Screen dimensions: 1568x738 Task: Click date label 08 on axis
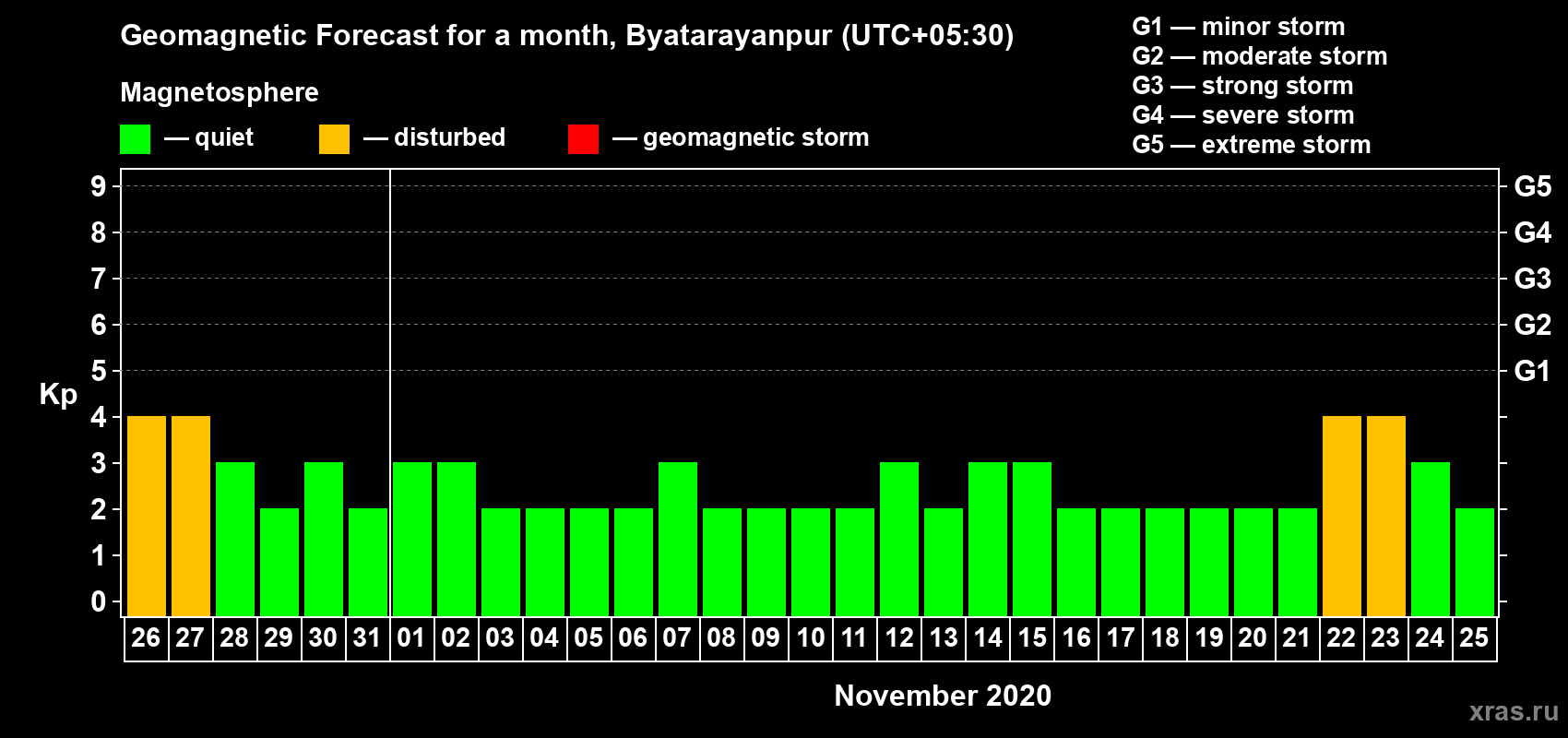[721, 638]
